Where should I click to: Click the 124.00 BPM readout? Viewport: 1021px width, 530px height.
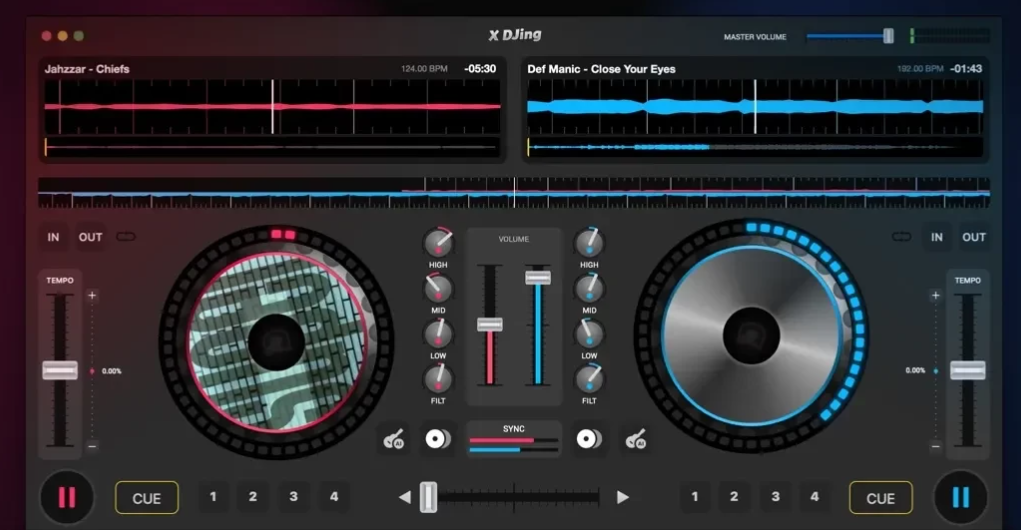point(424,68)
